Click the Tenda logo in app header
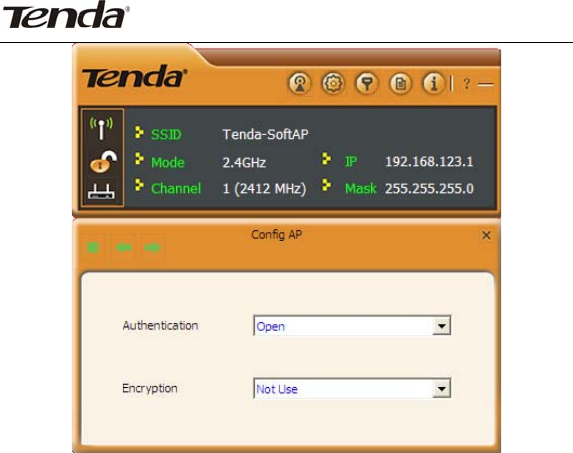The width and height of the screenshot is (573, 453). (x=134, y=76)
